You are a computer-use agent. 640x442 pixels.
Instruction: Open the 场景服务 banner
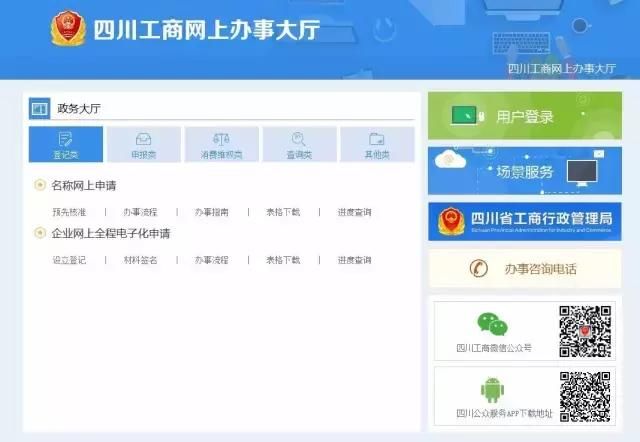click(525, 171)
